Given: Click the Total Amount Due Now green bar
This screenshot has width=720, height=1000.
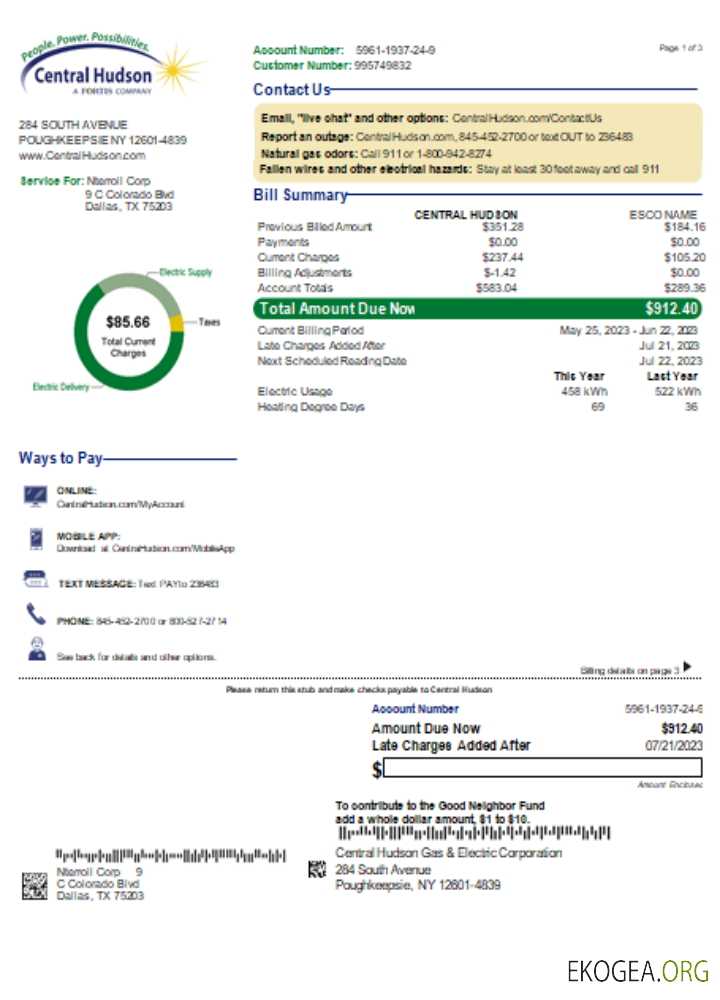Looking at the screenshot, I should (478, 309).
